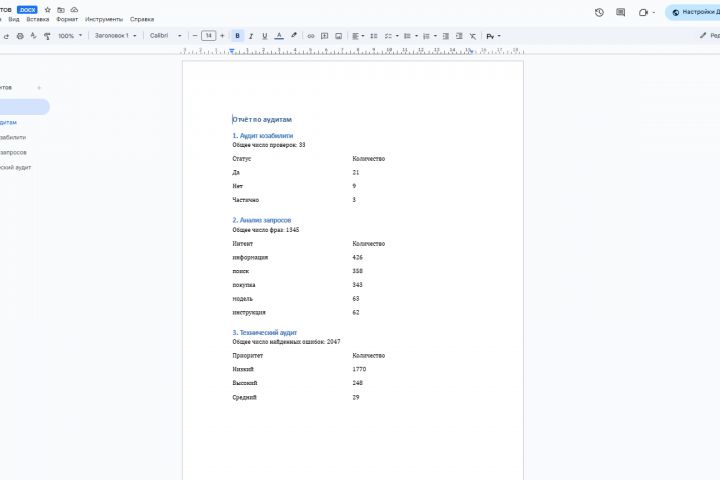Open the Вставка menu
This screenshot has width=720, height=480.
click(38, 19)
